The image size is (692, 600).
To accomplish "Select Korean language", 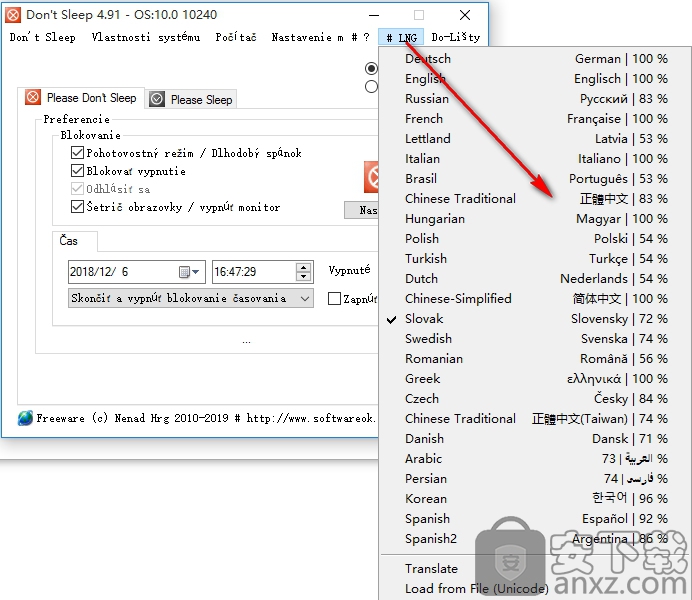I will (x=535, y=499).
